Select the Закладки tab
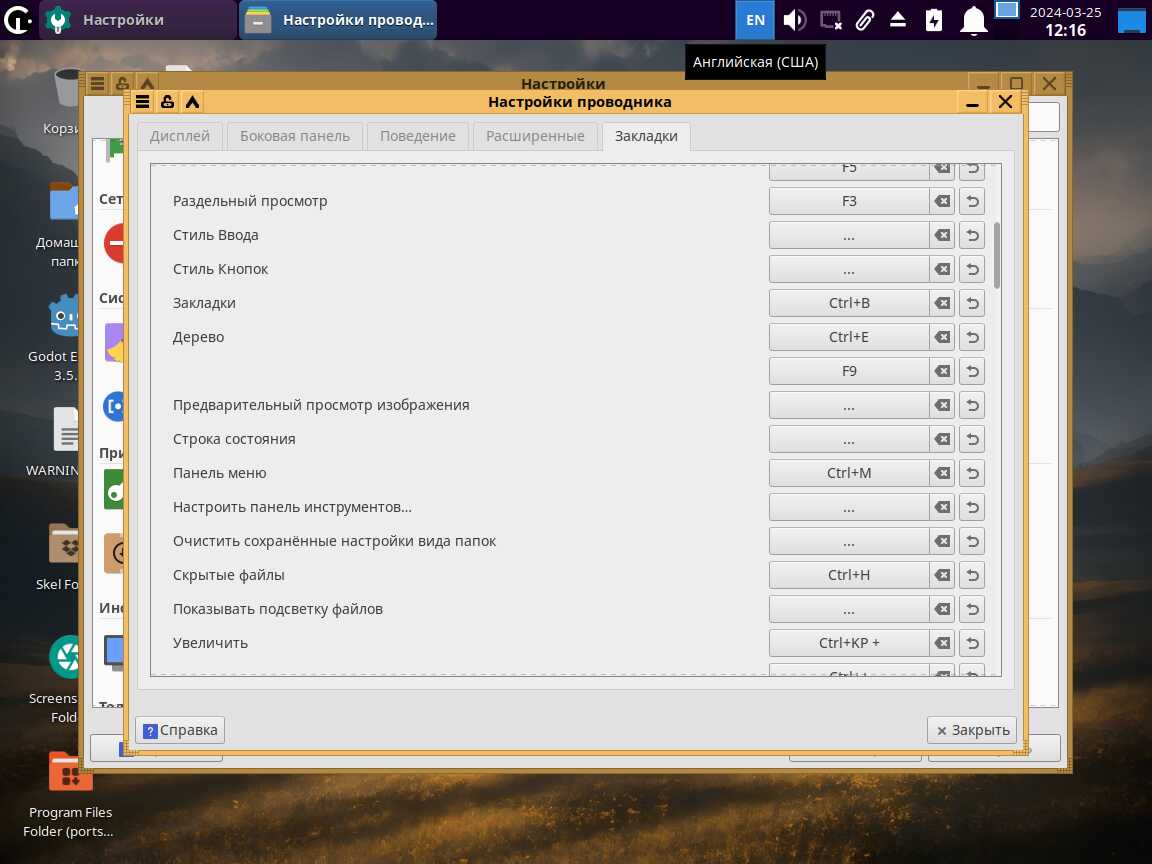The image size is (1152, 864). click(x=646, y=136)
